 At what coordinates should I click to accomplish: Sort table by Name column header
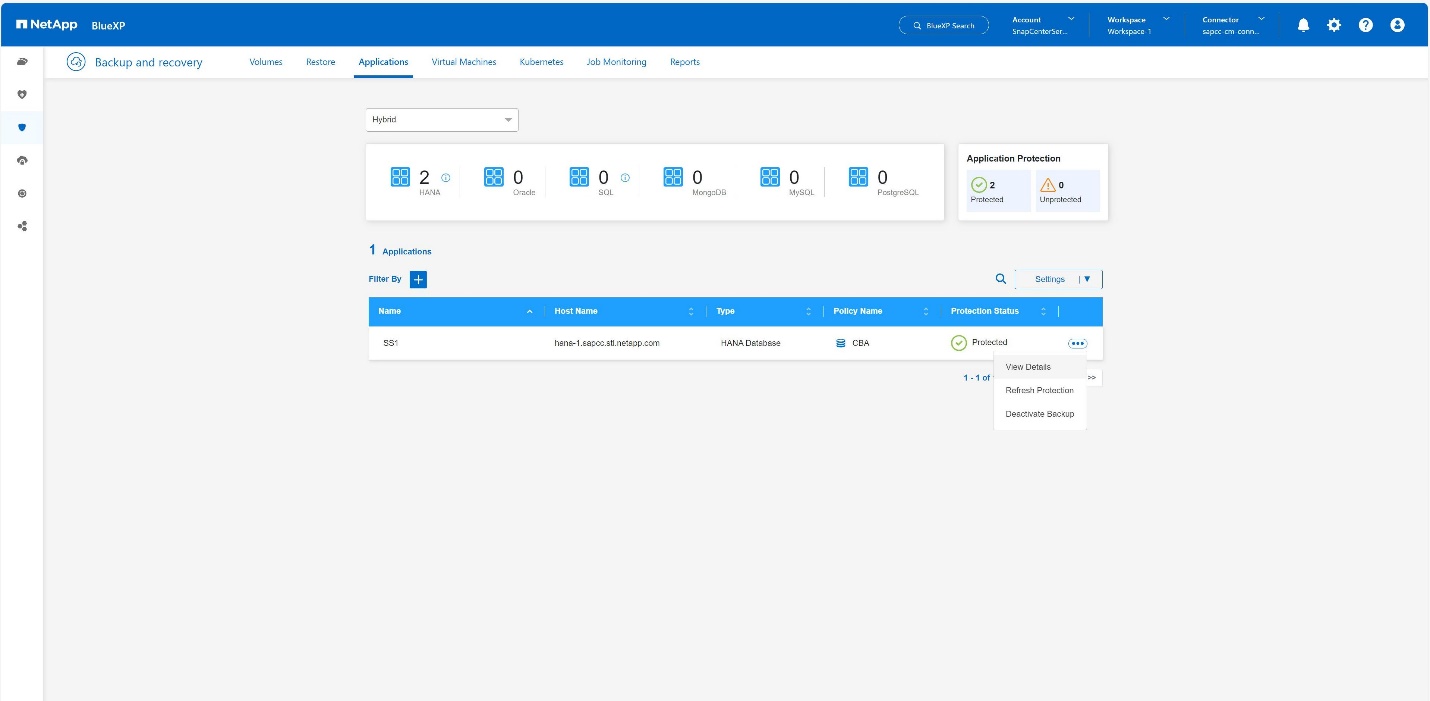(390, 311)
